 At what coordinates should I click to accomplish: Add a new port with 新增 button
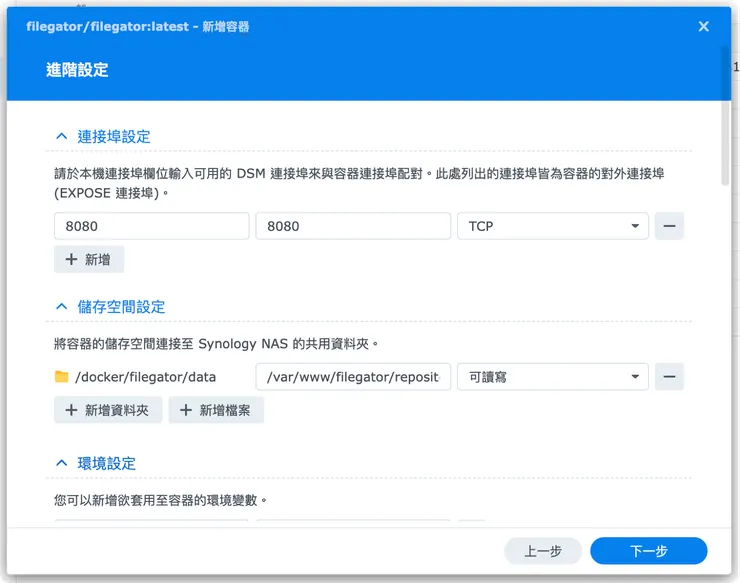89,259
